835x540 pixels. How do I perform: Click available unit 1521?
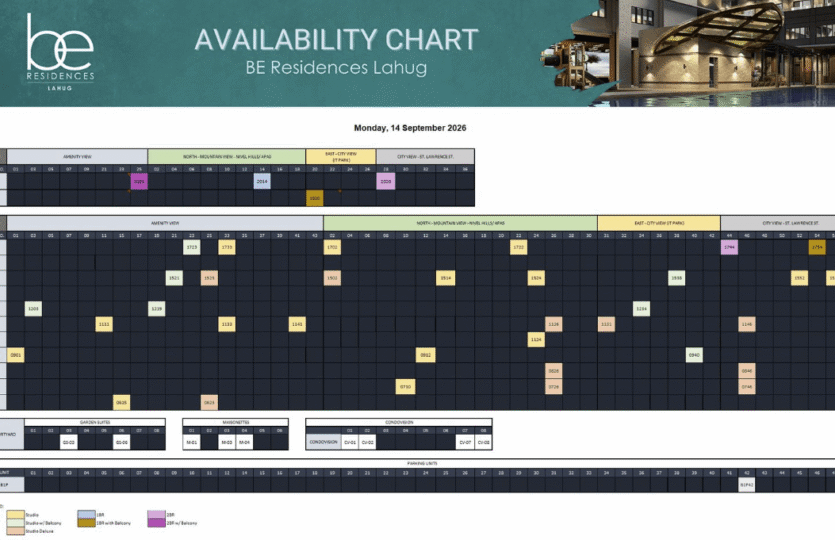[174, 278]
